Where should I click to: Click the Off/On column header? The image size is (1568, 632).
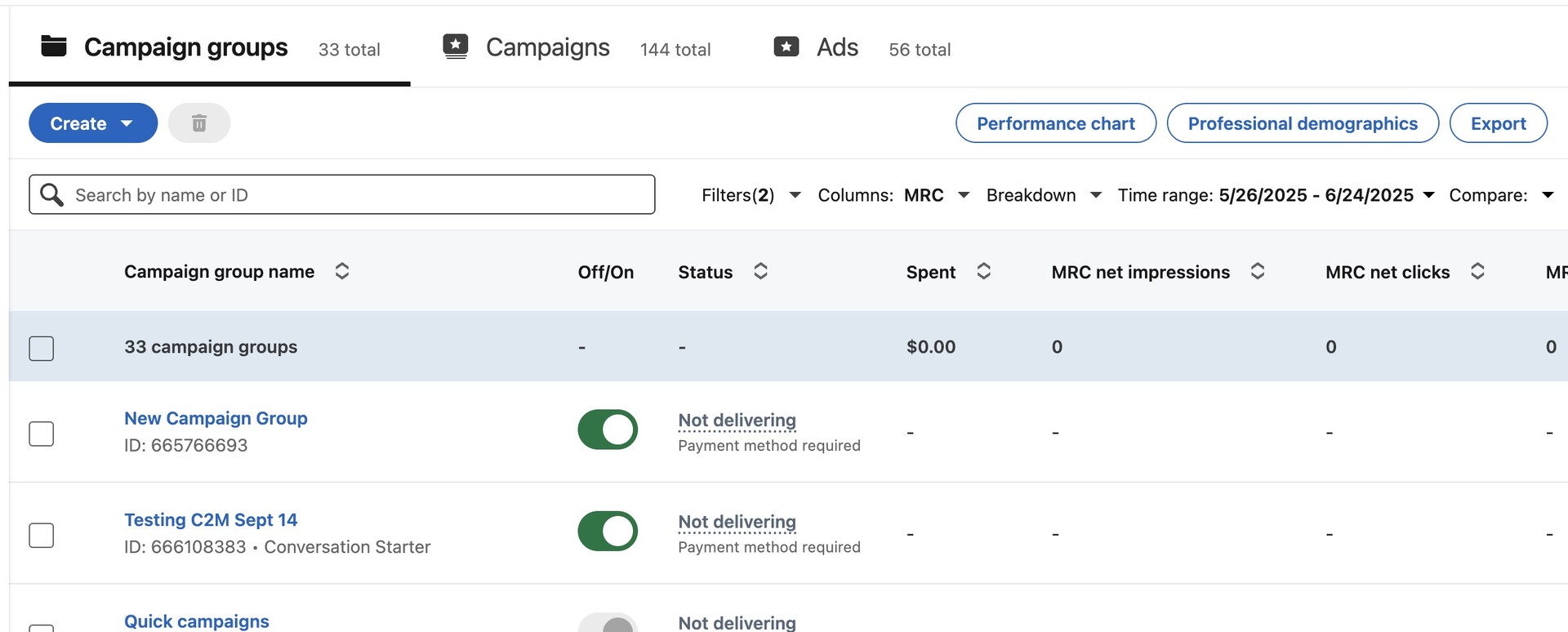(x=606, y=272)
